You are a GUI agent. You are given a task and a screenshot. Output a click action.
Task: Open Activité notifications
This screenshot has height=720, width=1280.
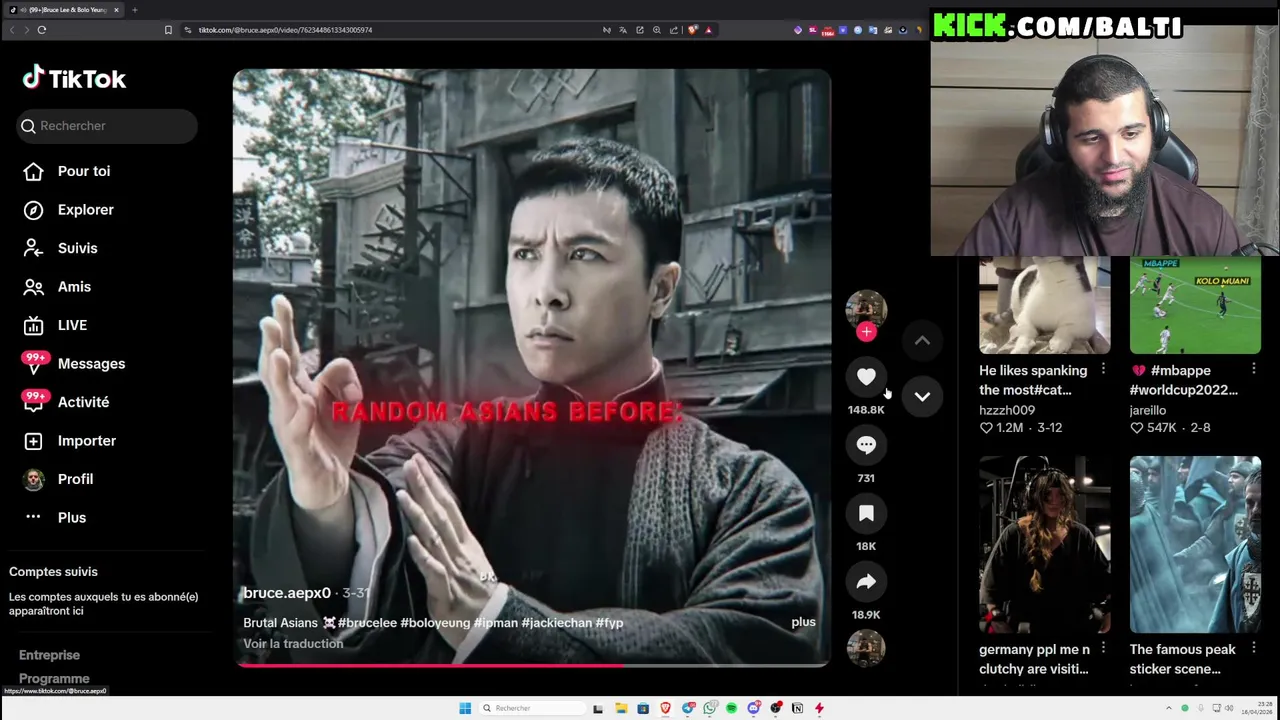pos(83,402)
